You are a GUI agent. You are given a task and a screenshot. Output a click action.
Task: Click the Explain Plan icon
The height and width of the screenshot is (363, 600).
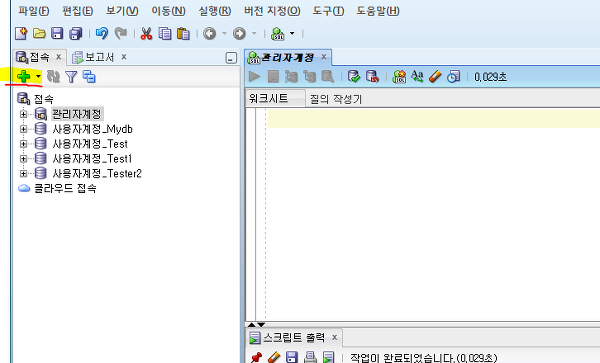point(291,77)
